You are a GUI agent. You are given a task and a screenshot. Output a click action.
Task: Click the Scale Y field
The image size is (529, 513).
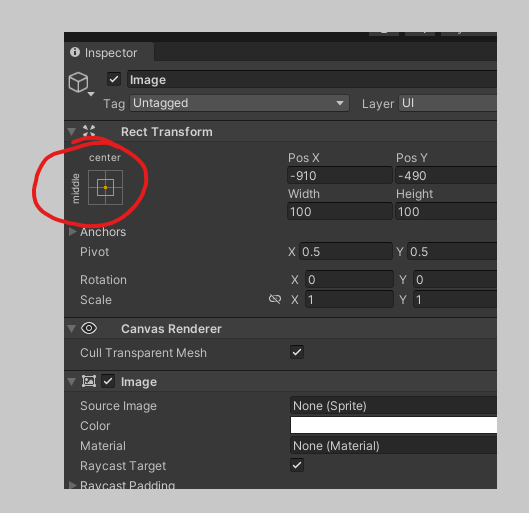(455, 300)
